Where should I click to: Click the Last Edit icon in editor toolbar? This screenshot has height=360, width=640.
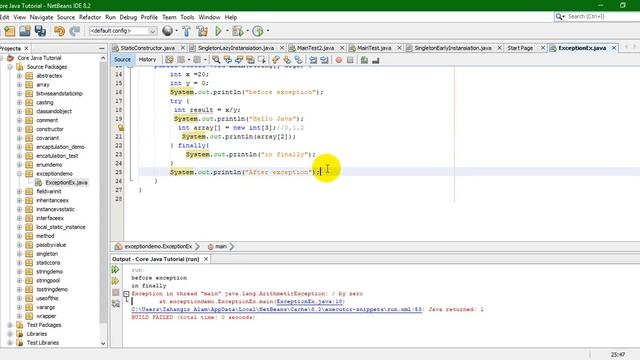pos(169,60)
